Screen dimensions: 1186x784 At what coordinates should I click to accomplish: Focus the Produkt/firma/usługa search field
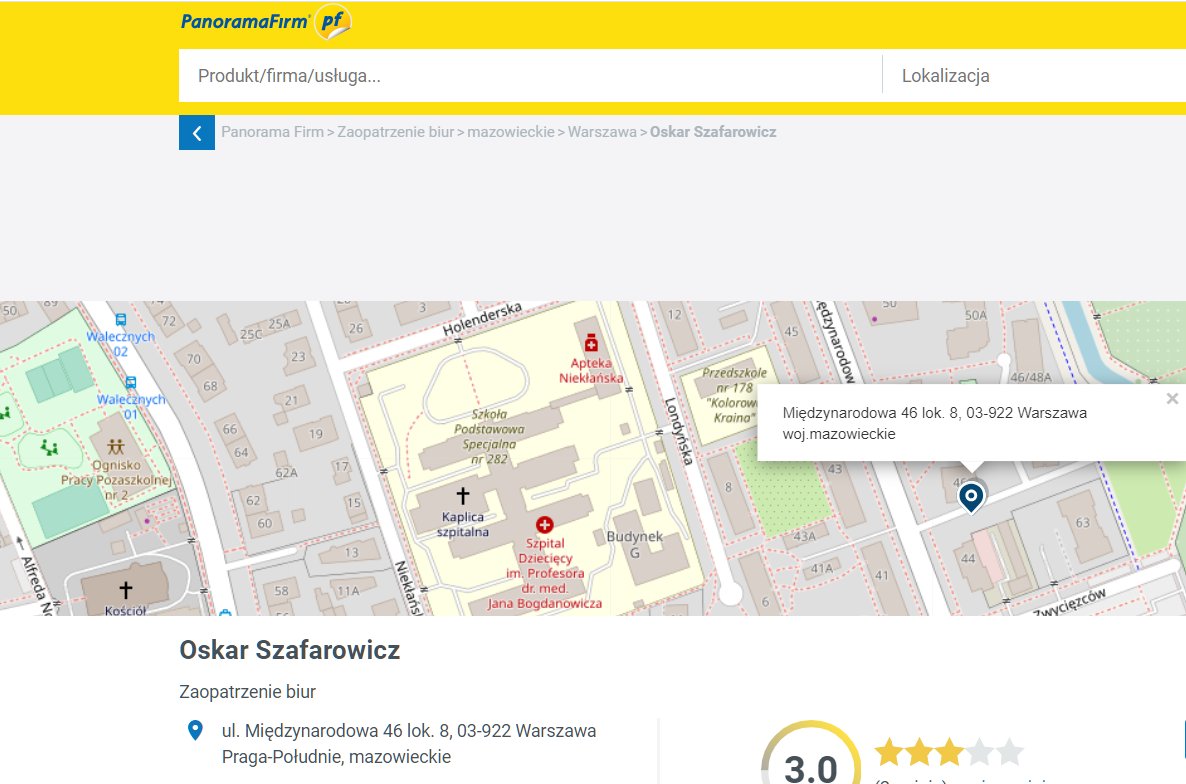click(530, 76)
